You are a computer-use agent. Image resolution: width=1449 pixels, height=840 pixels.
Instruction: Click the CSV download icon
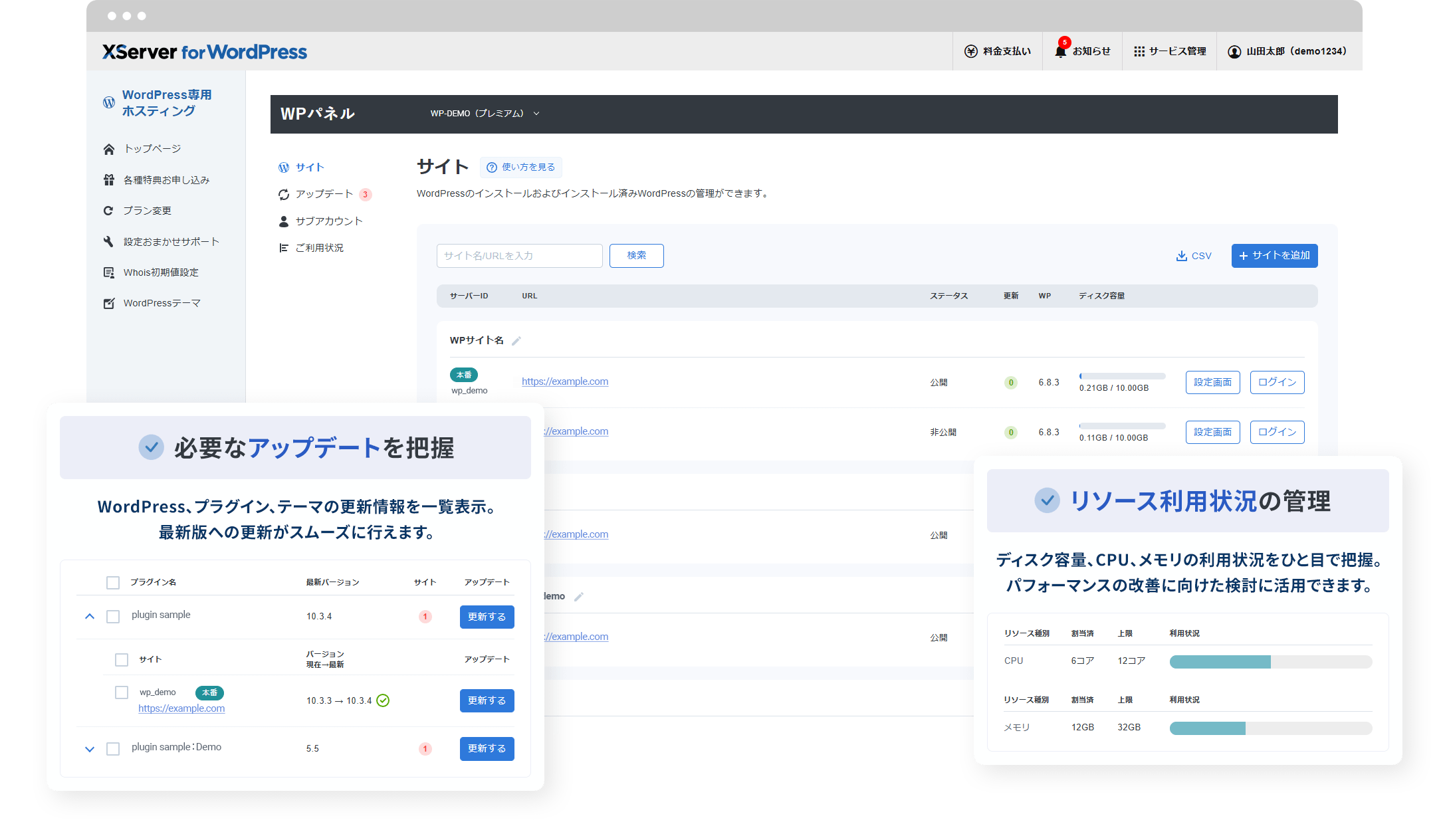1181,256
